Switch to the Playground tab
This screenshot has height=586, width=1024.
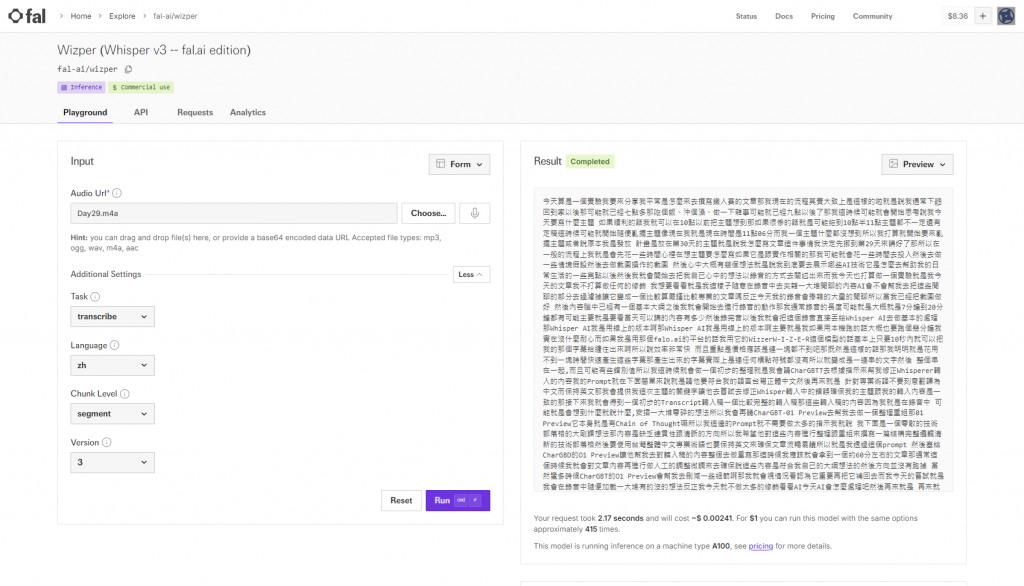85,112
